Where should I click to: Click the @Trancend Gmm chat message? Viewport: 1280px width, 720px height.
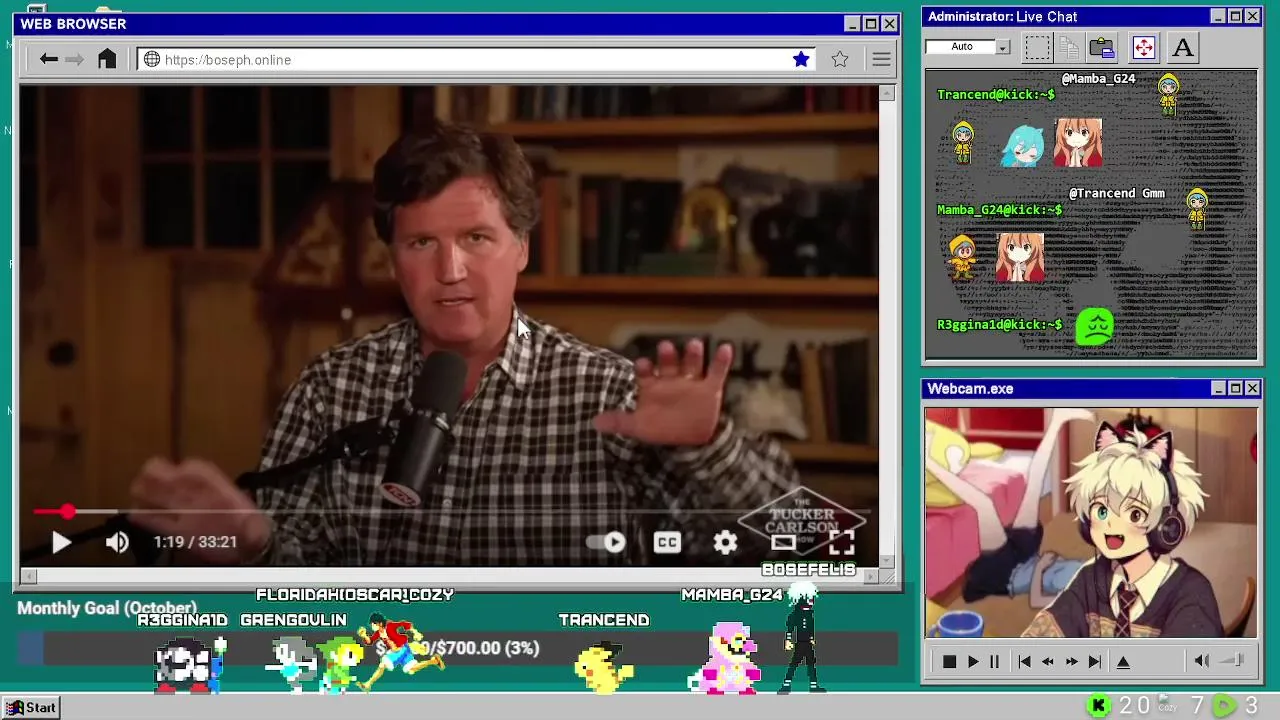pyautogui.click(x=1117, y=193)
